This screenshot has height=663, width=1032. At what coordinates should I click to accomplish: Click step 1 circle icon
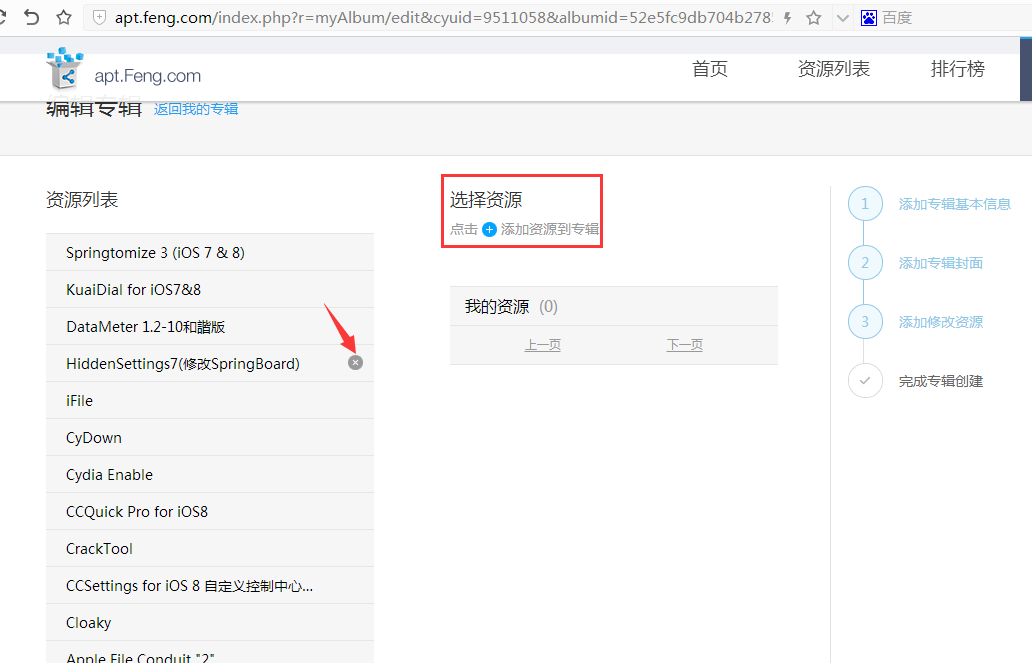tap(865, 203)
